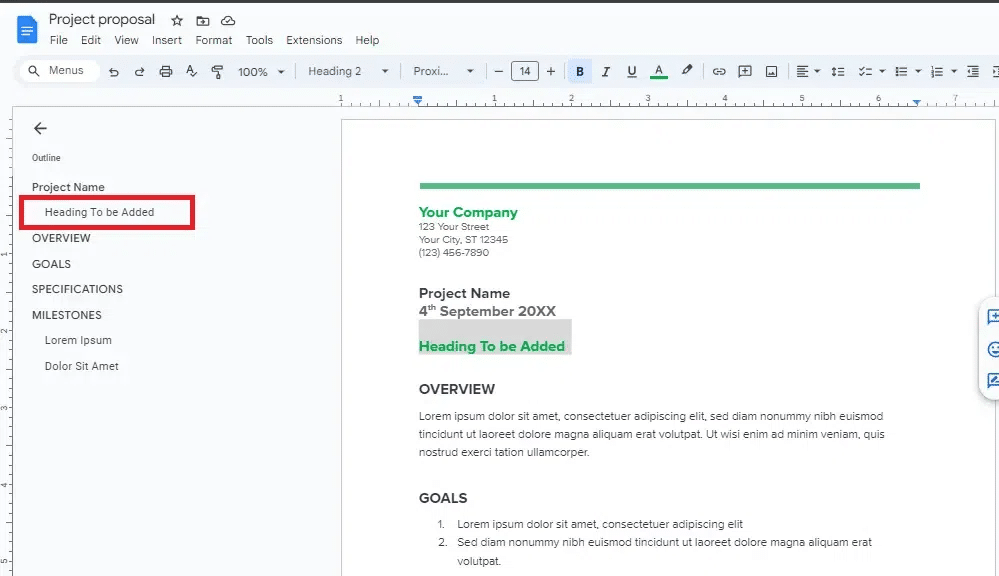Search the Menus box
This screenshot has height=576, width=999.
pyautogui.click(x=60, y=70)
